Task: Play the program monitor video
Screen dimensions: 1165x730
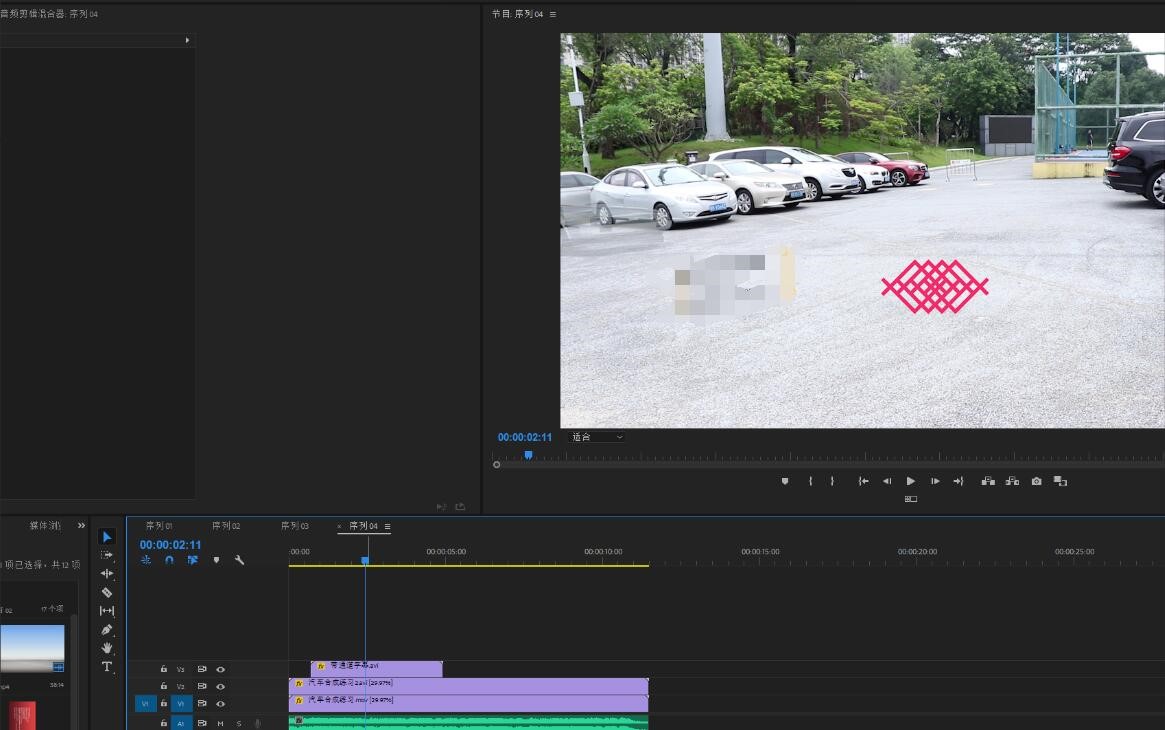Action: pyautogui.click(x=910, y=481)
